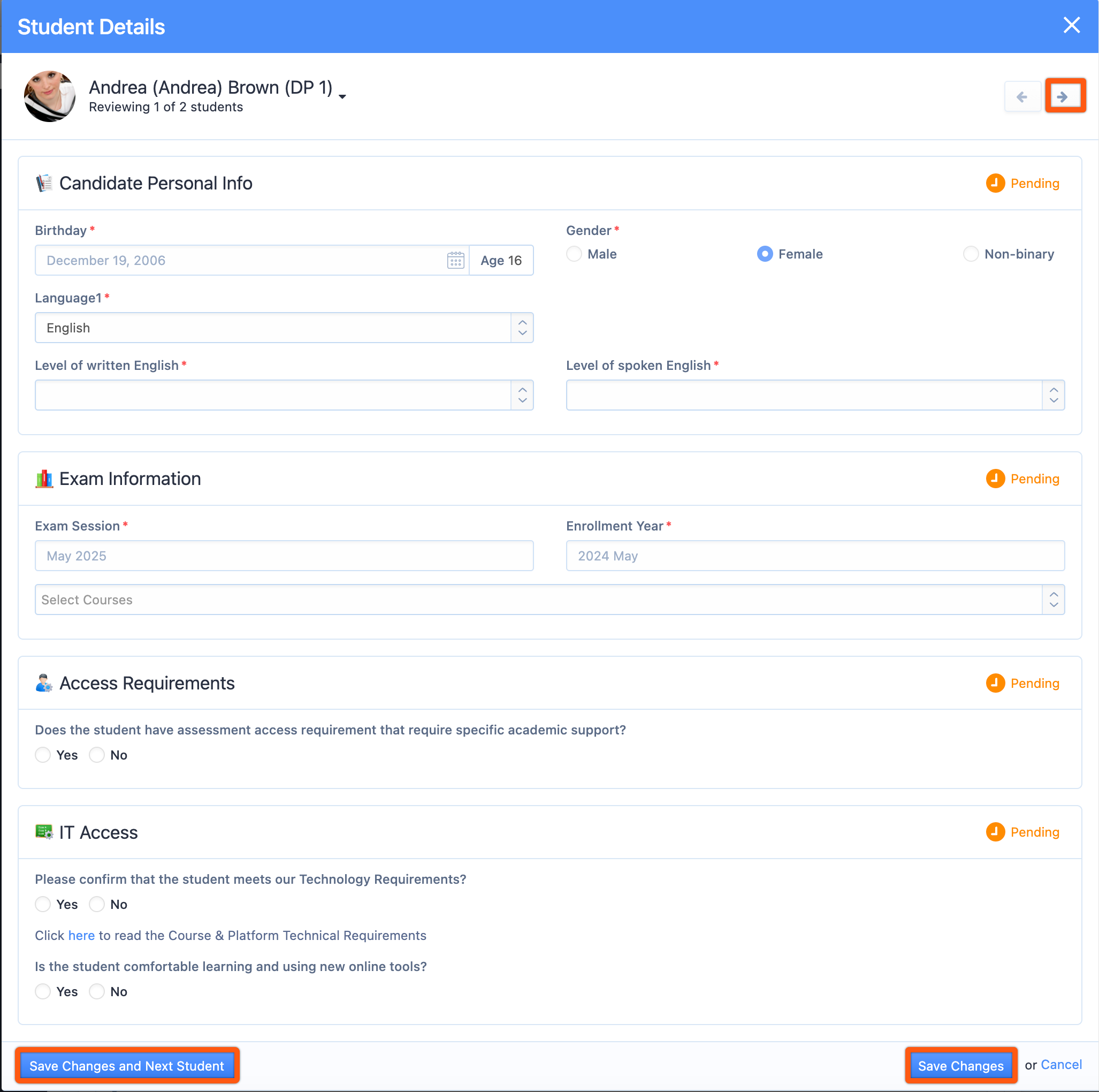This screenshot has width=1099, height=1092.
Task: Click Save Changes button
Action: (961, 1066)
